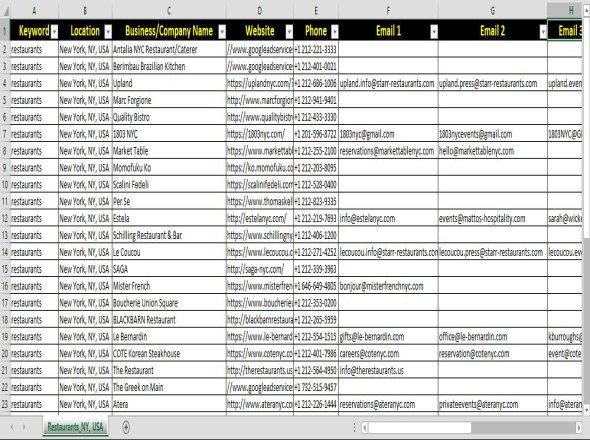Select cell with bonjour@misterfrenchnyc.com email
This screenshot has width=590, height=440.
point(388,286)
